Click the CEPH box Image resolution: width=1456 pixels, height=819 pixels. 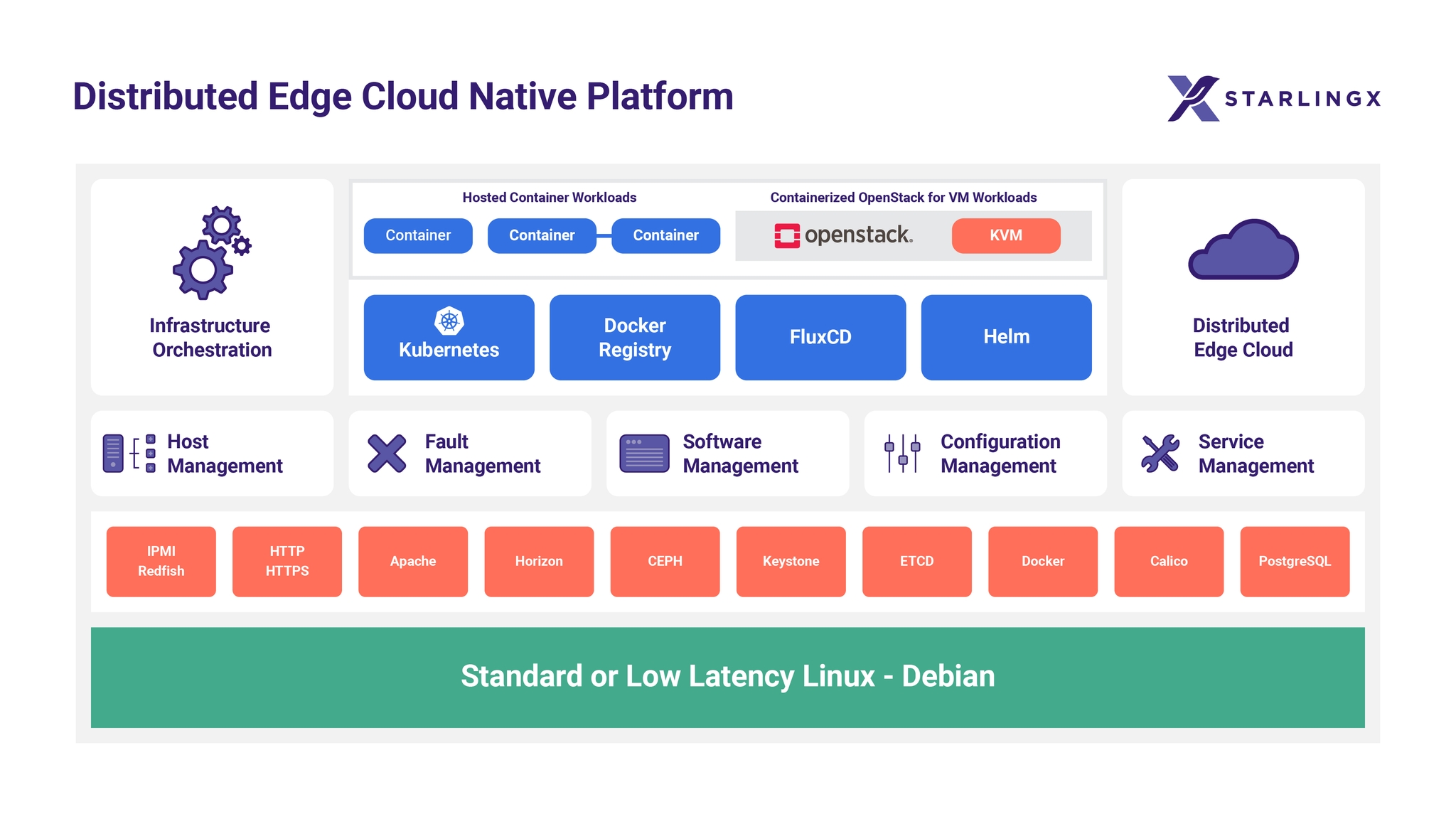click(x=665, y=561)
